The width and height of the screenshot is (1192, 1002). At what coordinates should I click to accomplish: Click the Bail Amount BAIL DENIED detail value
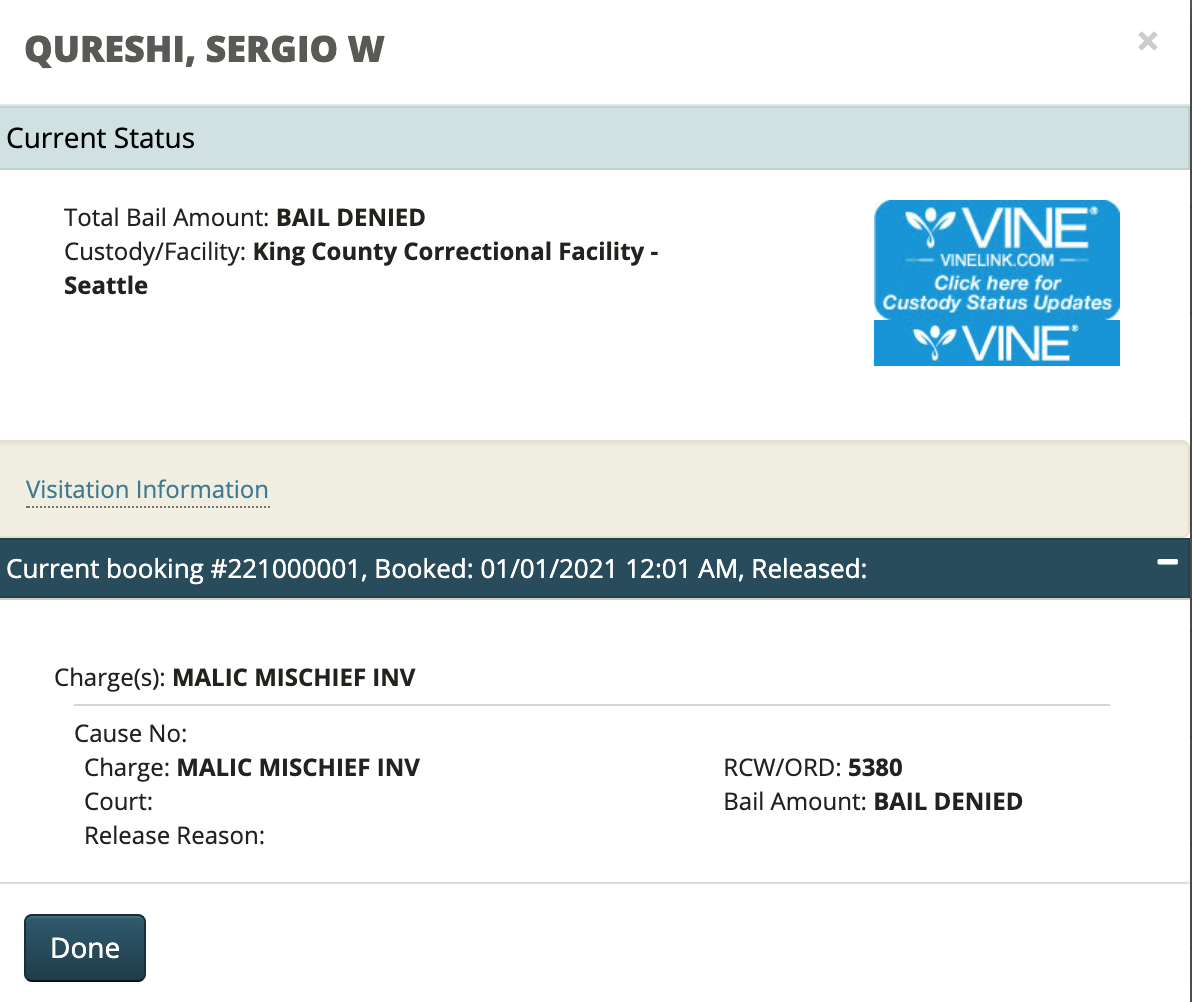tap(948, 802)
